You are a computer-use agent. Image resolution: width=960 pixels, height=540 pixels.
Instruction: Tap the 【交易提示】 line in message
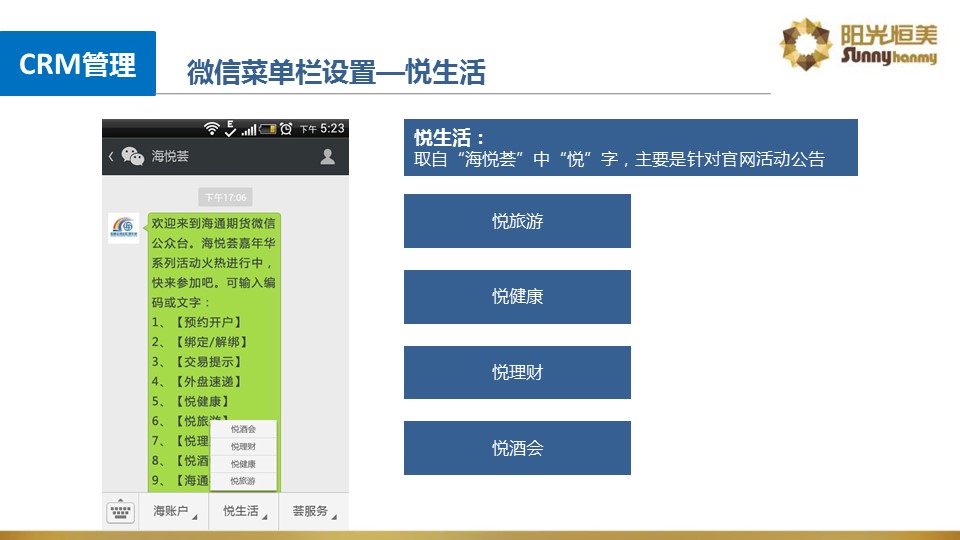click(x=197, y=362)
